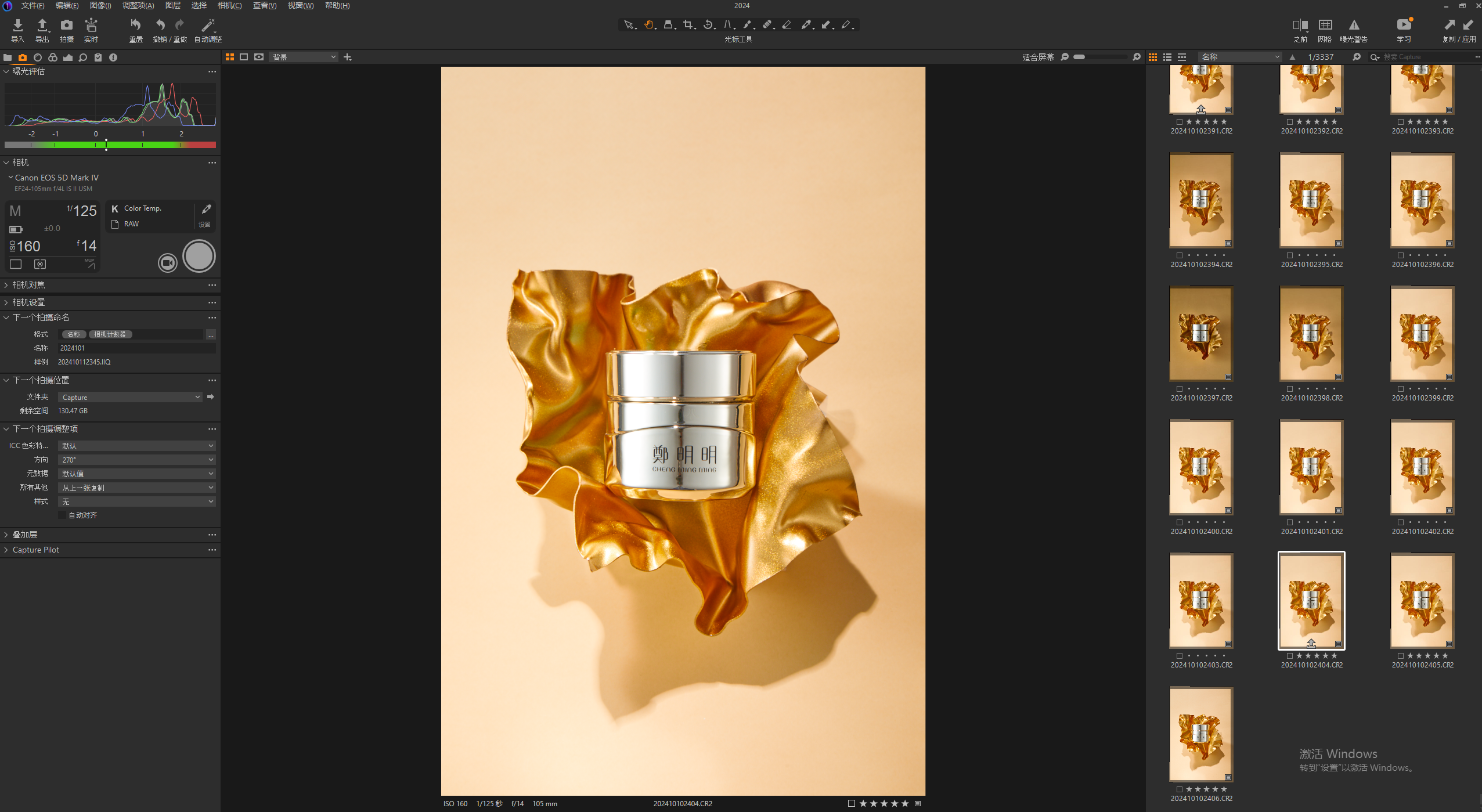Show the 网格 grid overlay
This screenshot has width=1482, height=812.
(1325, 25)
